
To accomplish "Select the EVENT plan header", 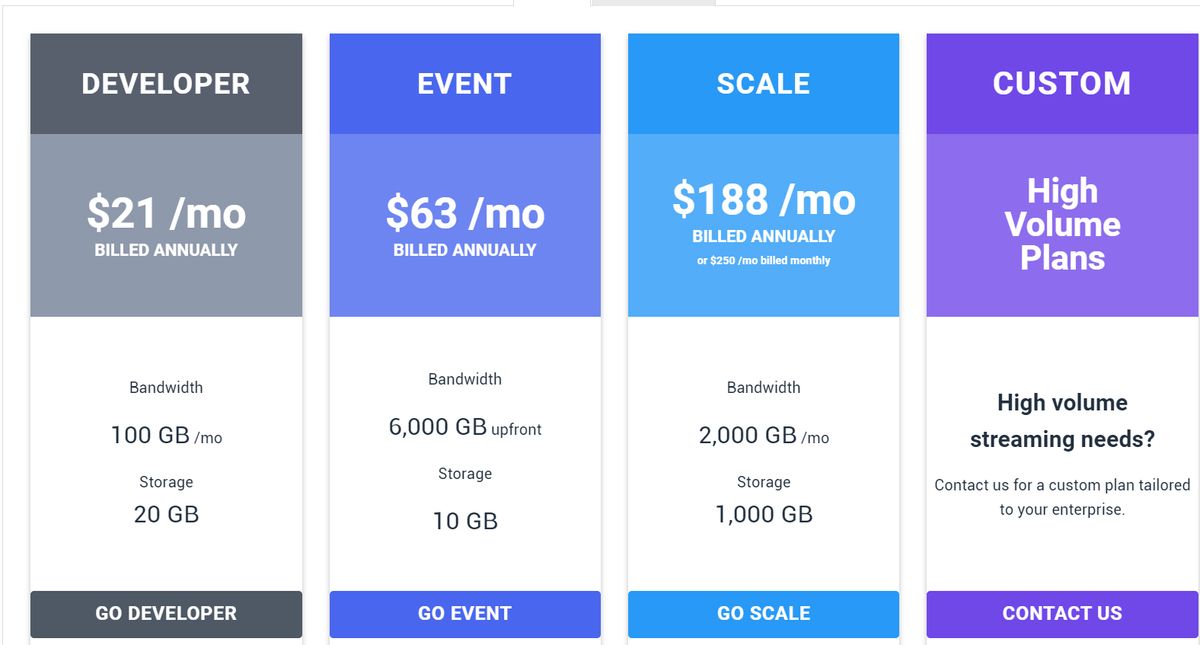I will [x=464, y=84].
